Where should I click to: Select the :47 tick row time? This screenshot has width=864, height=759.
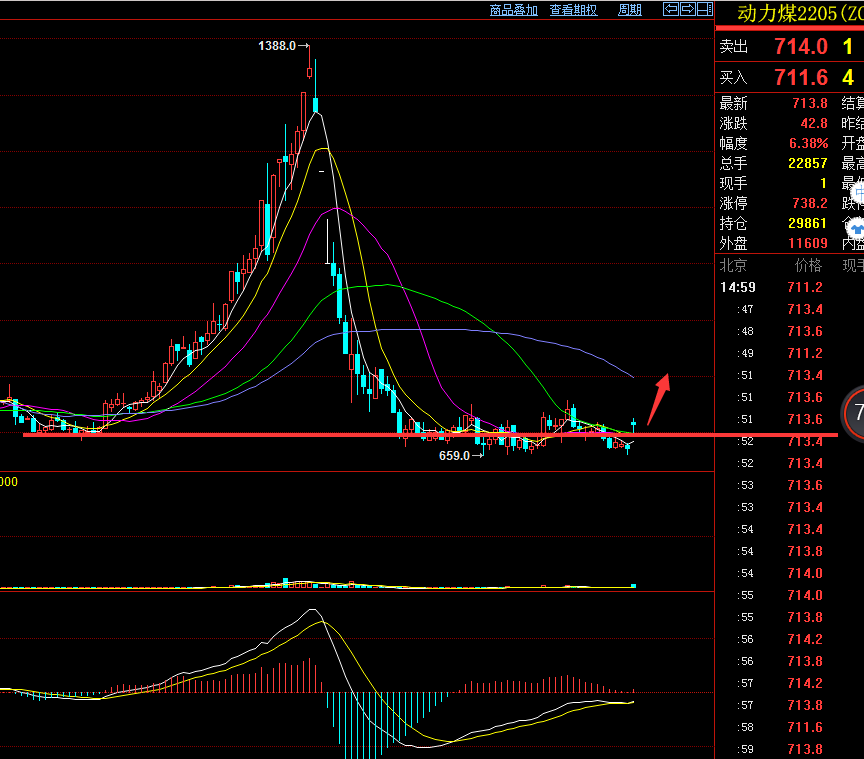click(745, 309)
